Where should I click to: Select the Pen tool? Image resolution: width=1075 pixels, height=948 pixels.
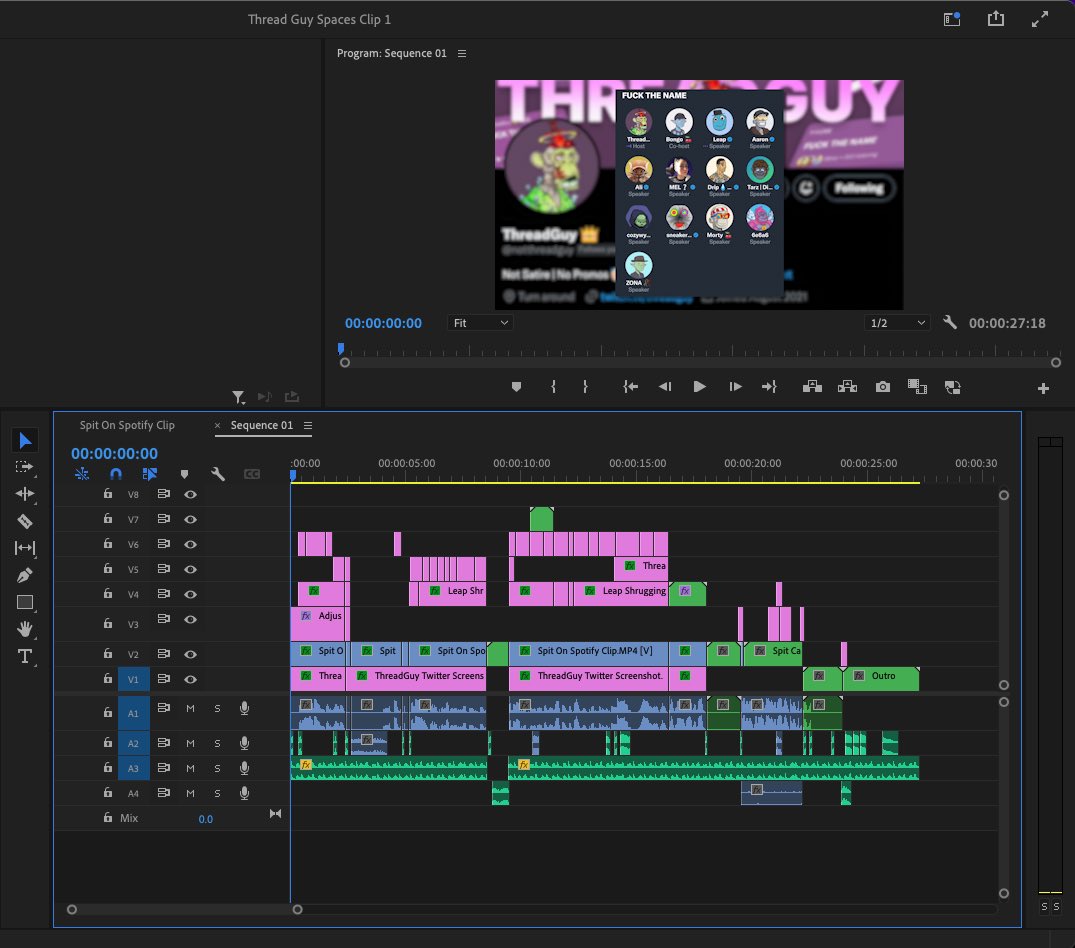(25, 575)
